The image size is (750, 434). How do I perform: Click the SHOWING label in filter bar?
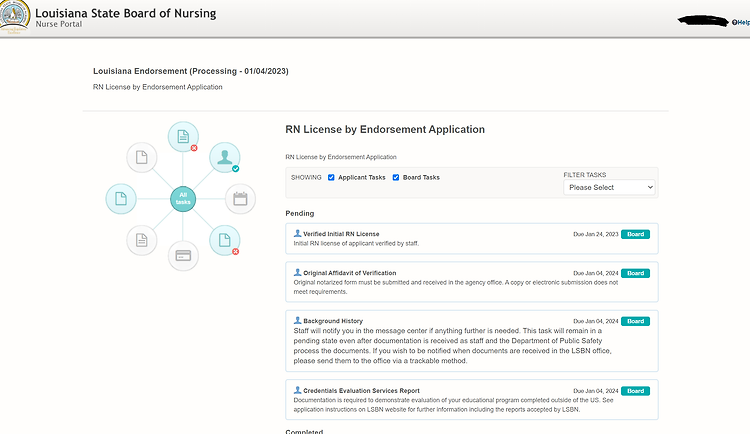tap(306, 178)
